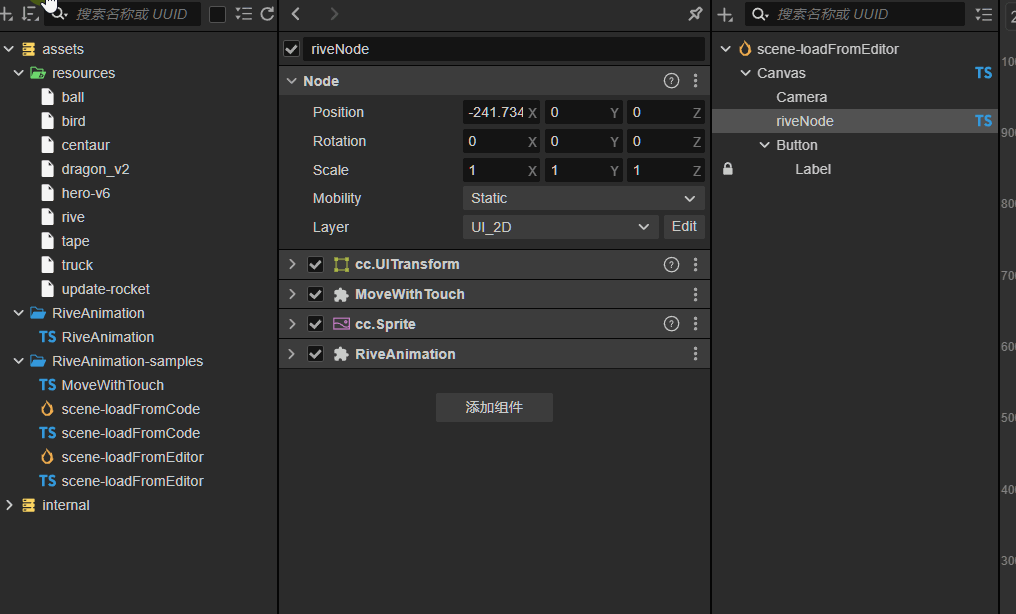This screenshot has height=614, width=1016.
Task: Pin the Inspector panel
Action: click(x=695, y=15)
